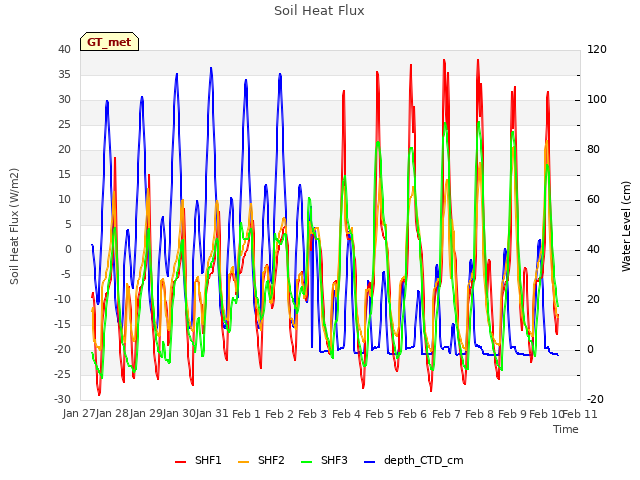Click the -30 tick on left axis
This screenshot has height=480, width=640.
(63, 400)
